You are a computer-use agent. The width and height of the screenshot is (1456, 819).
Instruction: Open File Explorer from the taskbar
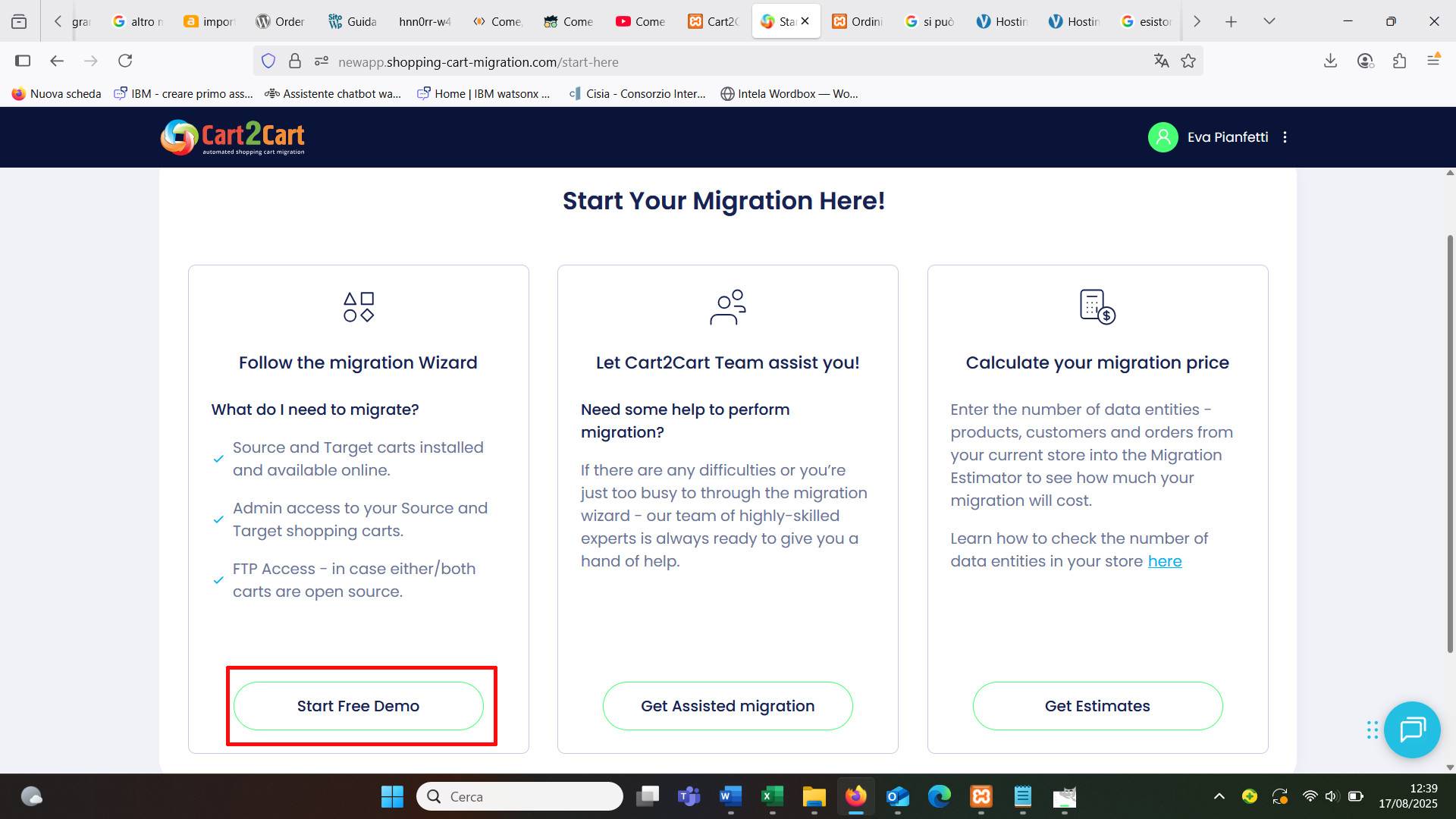click(814, 796)
